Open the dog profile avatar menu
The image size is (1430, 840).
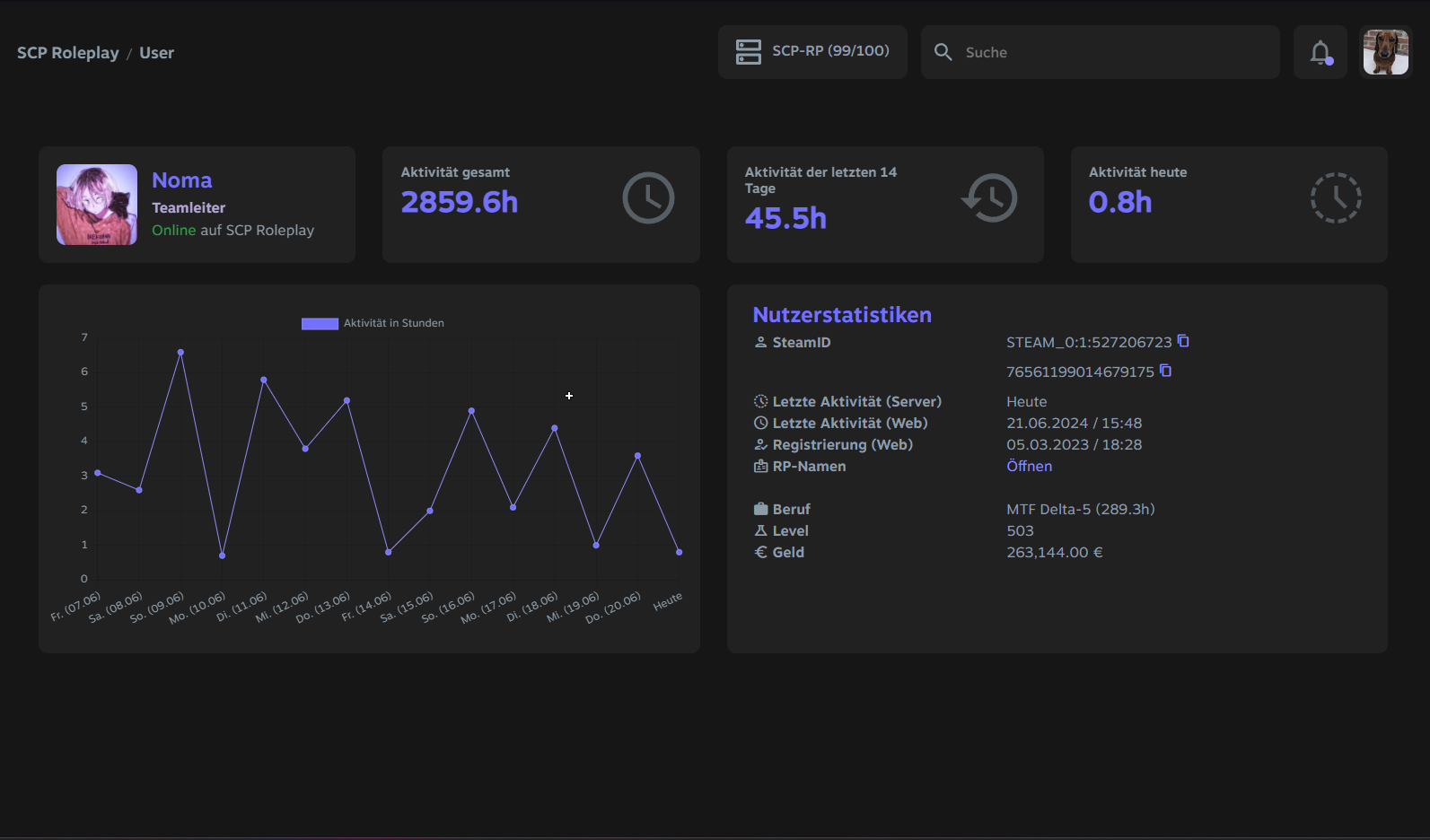tap(1385, 52)
